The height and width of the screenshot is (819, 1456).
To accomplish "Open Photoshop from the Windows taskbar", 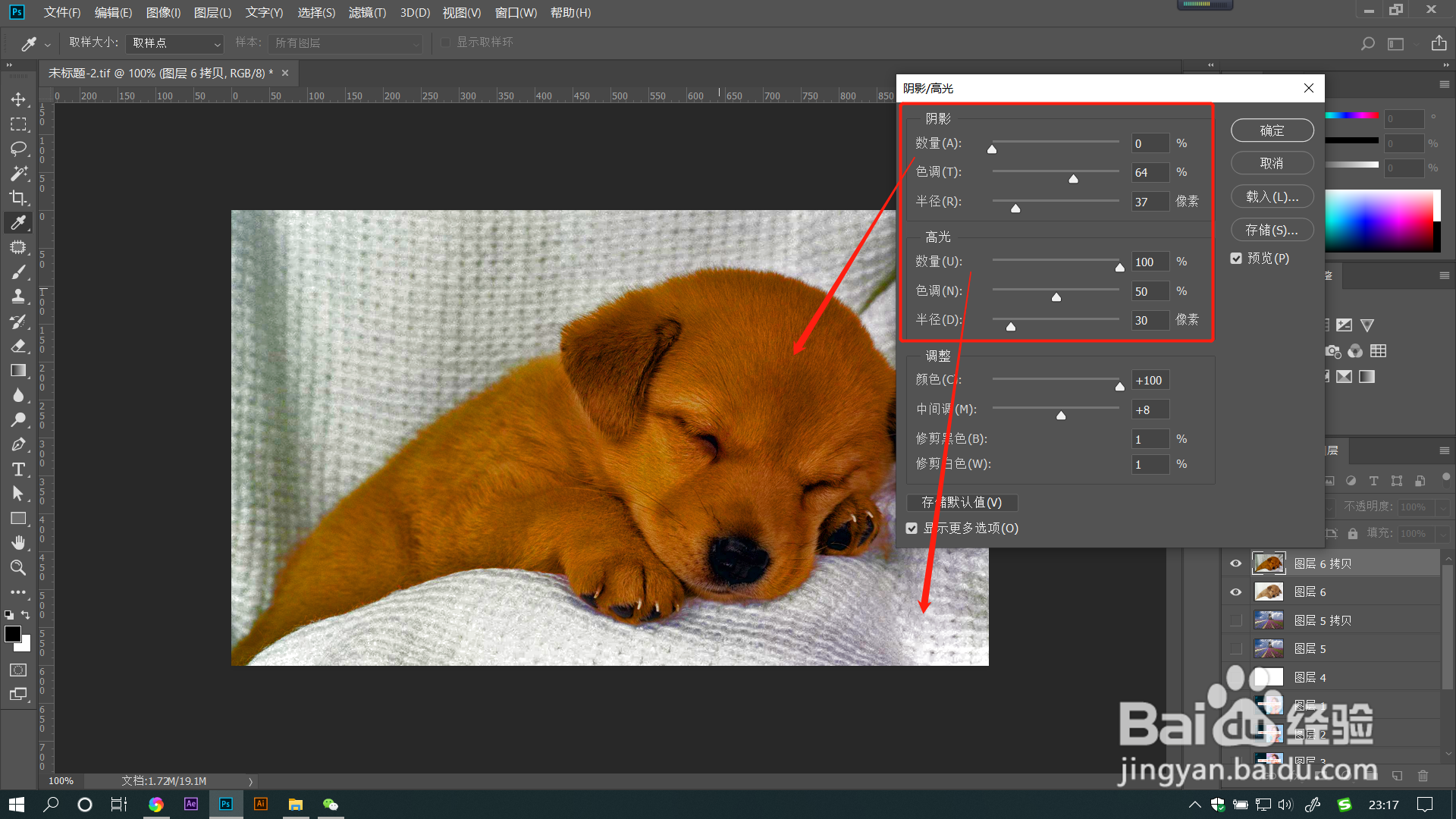I will (226, 805).
